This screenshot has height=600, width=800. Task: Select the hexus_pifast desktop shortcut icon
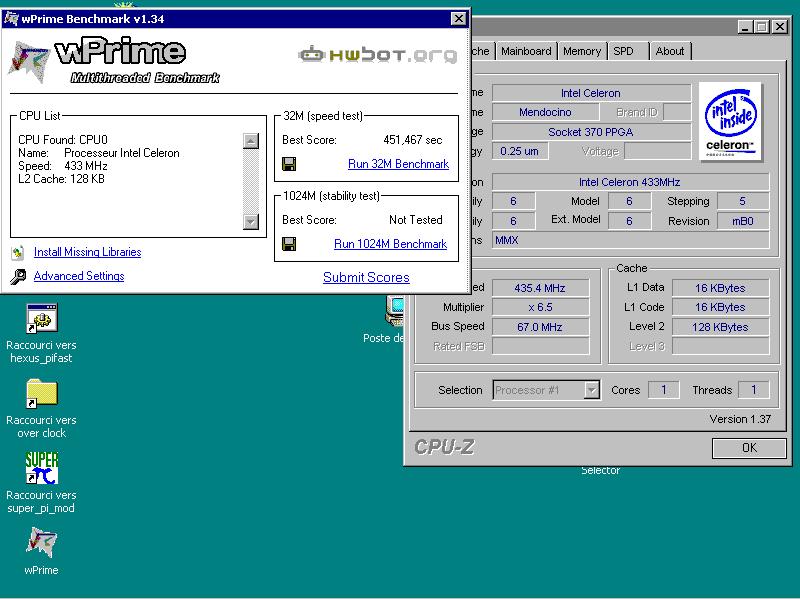click(x=42, y=318)
